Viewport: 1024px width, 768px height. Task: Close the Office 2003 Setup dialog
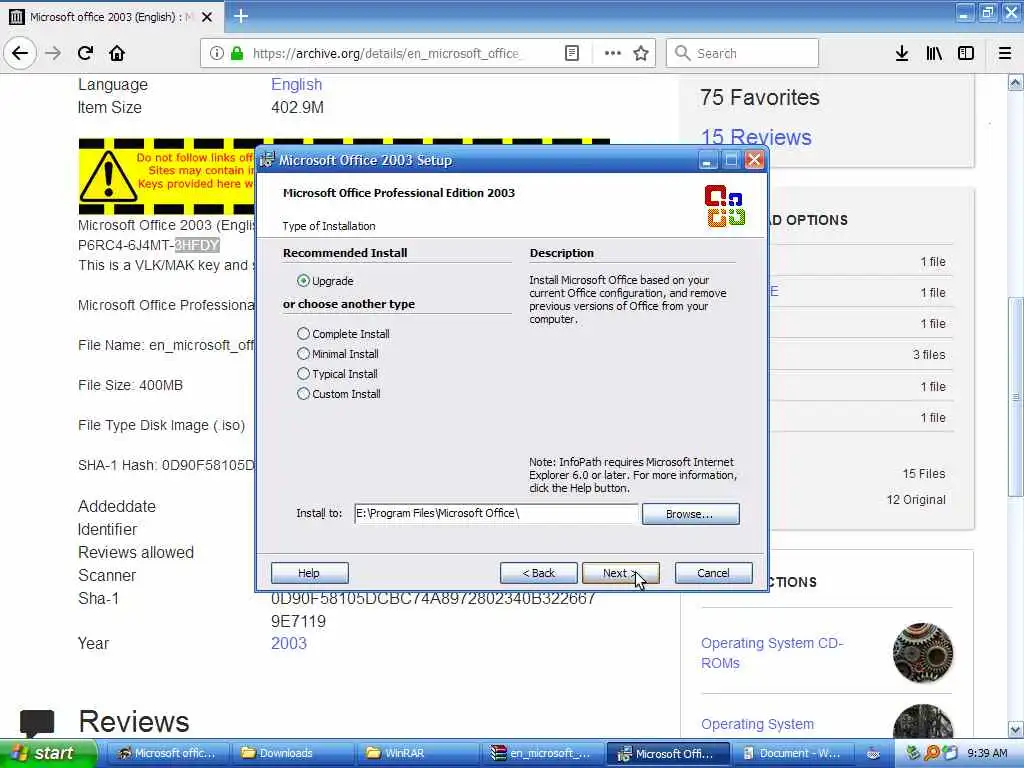point(754,160)
